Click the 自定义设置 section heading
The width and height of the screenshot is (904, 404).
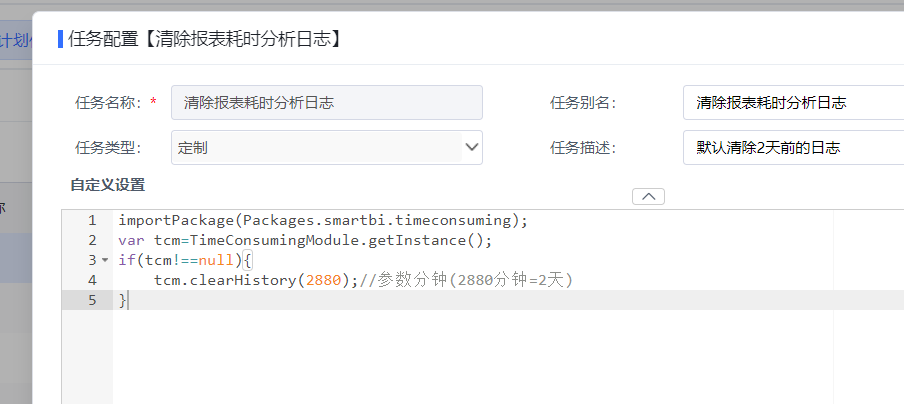108,185
